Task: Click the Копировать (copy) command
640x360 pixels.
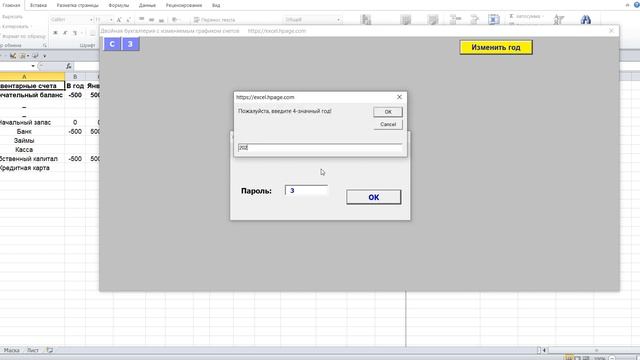Action: tap(16, 27)
